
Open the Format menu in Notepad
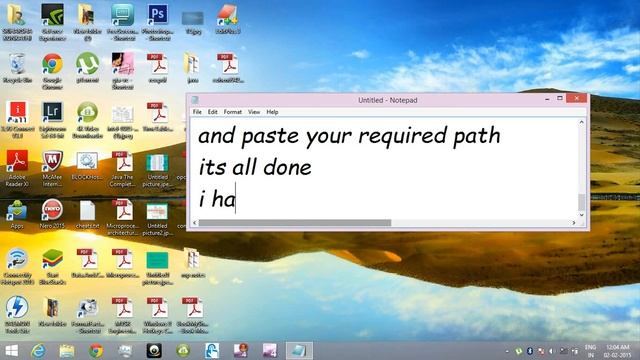pos(233,112)
